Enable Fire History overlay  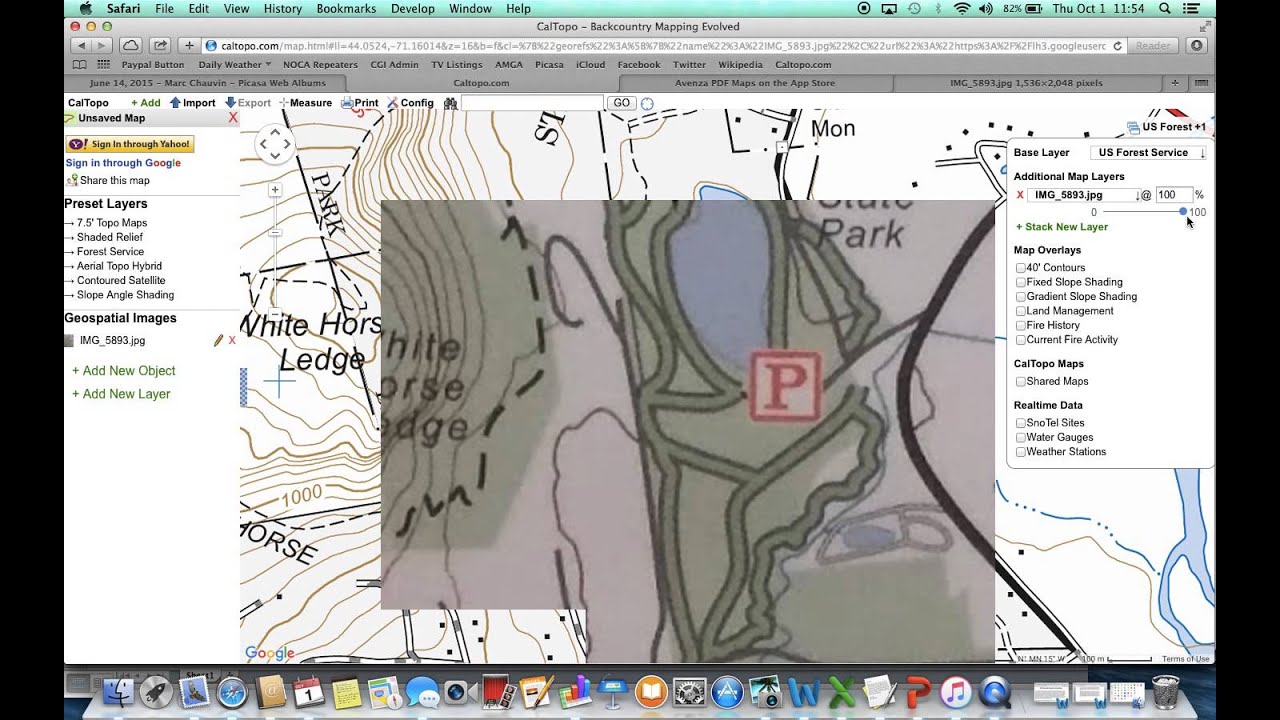1021,325
